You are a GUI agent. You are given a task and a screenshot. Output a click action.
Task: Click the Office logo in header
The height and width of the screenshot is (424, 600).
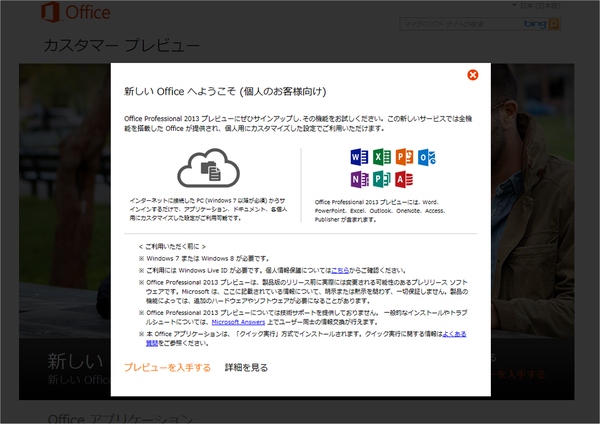tap(76, 12)
